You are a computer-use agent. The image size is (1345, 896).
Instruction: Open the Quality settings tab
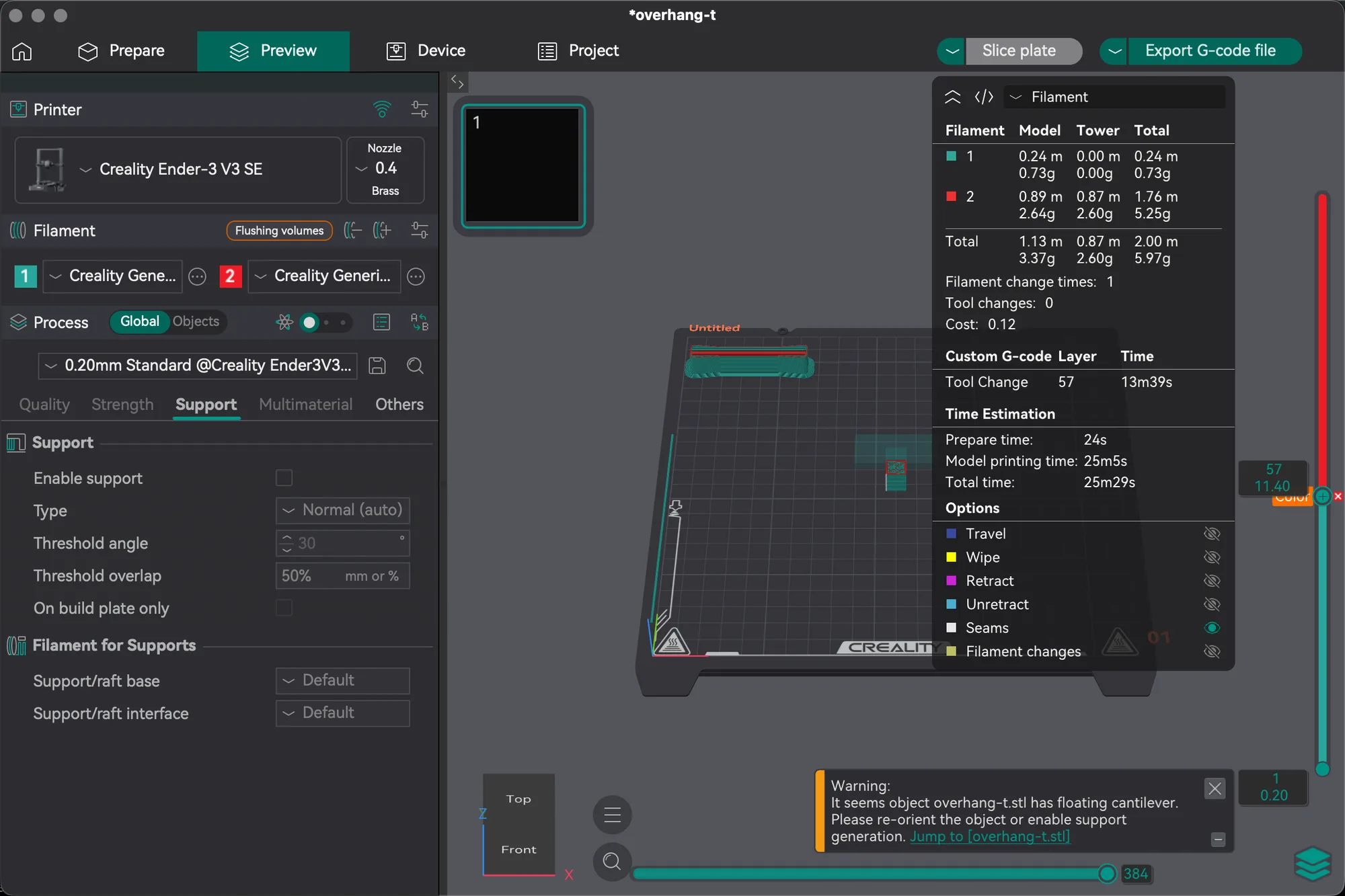[x=44, y=405]
